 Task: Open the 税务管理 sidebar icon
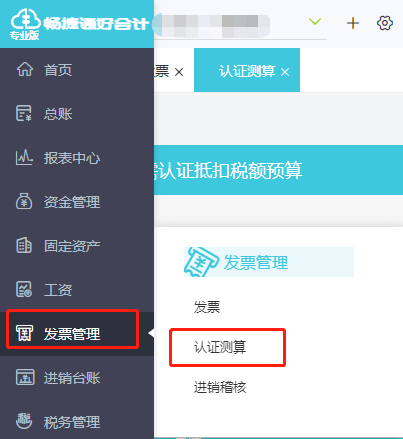[x=24, y=421]
